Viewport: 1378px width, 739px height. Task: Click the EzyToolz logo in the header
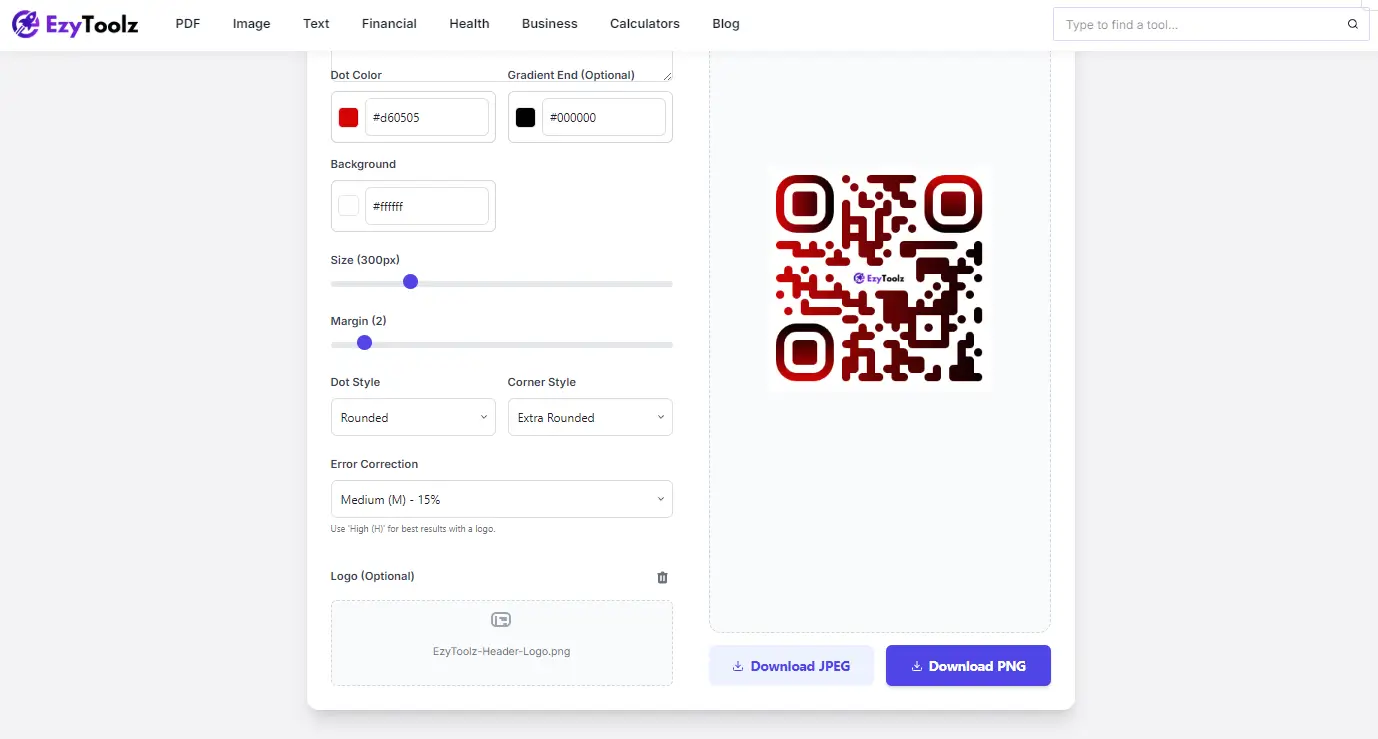(x=75, y=24)
